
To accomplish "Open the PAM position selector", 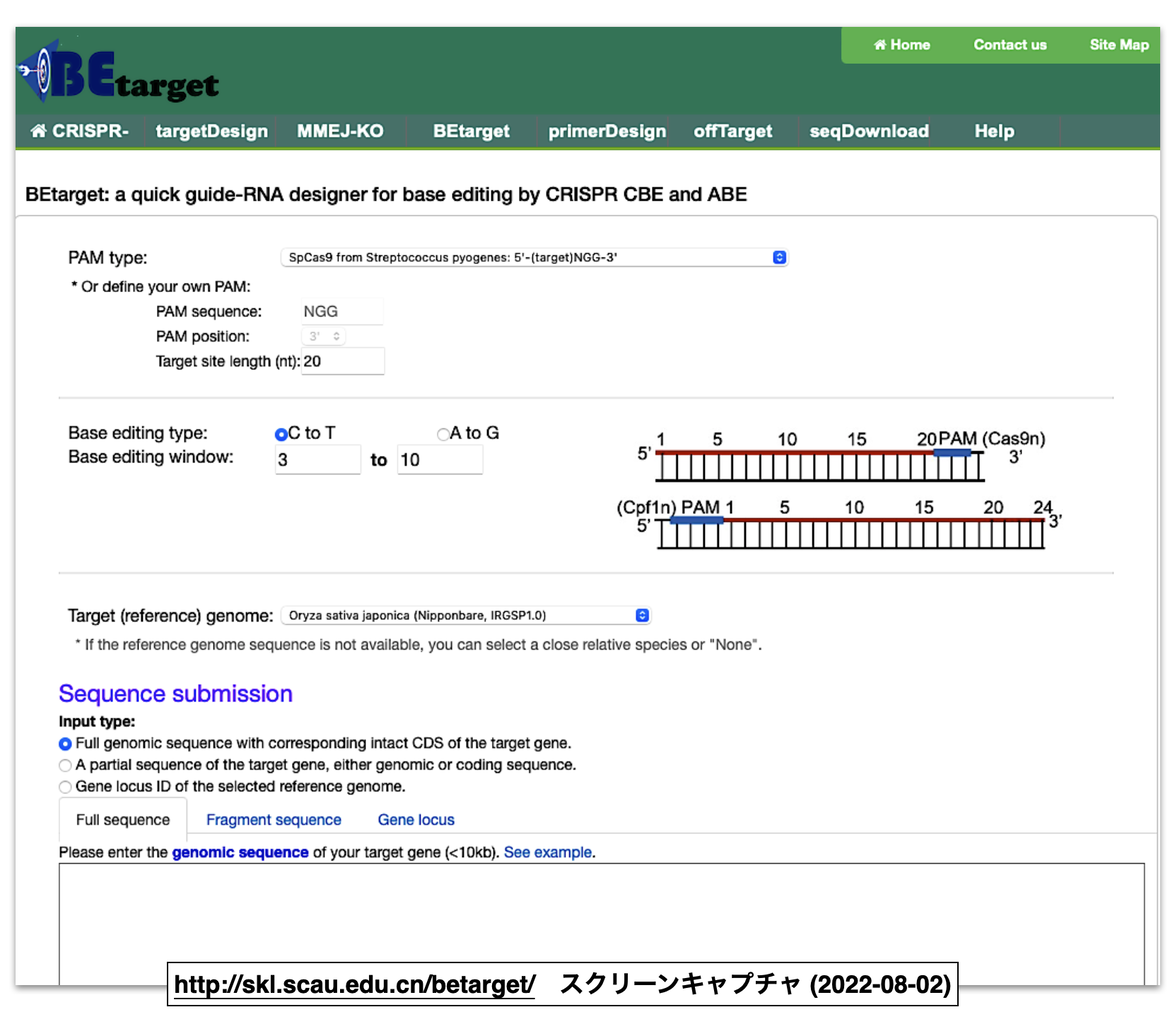I will 321,336.
